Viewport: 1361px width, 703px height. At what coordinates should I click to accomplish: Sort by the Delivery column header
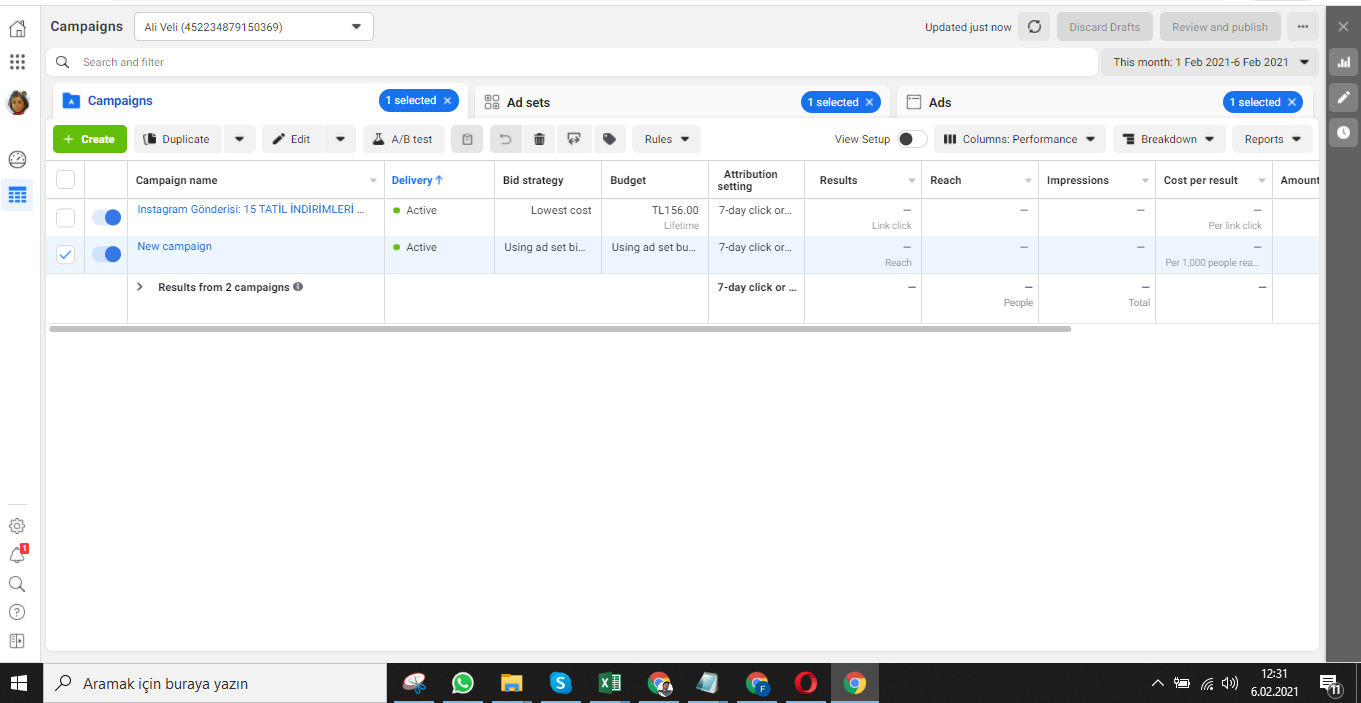(x=417, y=180)
